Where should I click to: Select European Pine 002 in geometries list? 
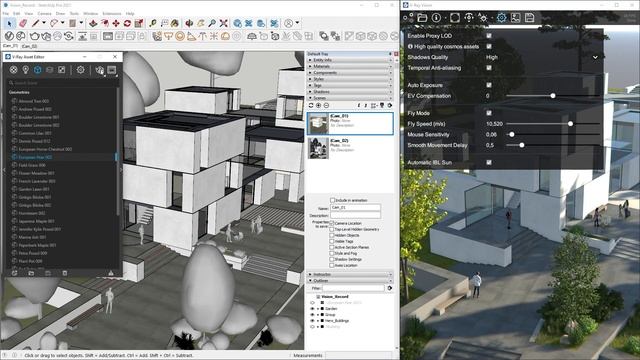pos(62,157)
